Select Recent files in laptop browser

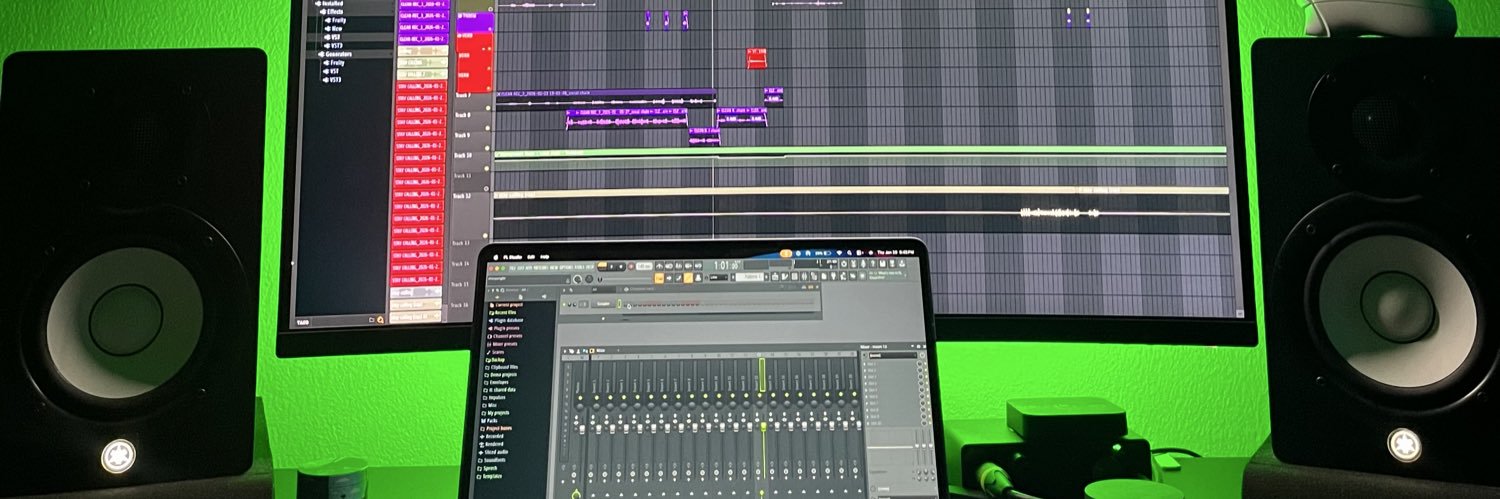[504, 312]
